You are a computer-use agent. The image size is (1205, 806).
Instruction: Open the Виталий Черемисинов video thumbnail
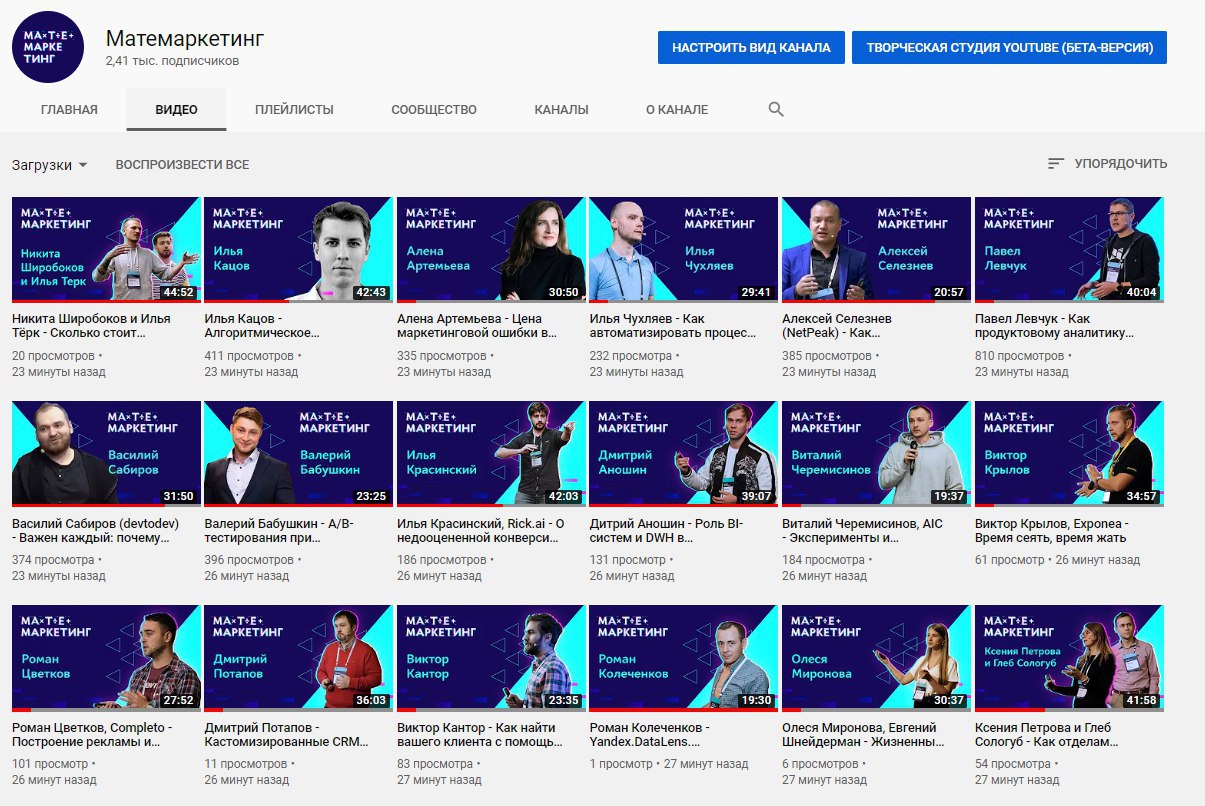pyautogui.click(x=876, y=454)
